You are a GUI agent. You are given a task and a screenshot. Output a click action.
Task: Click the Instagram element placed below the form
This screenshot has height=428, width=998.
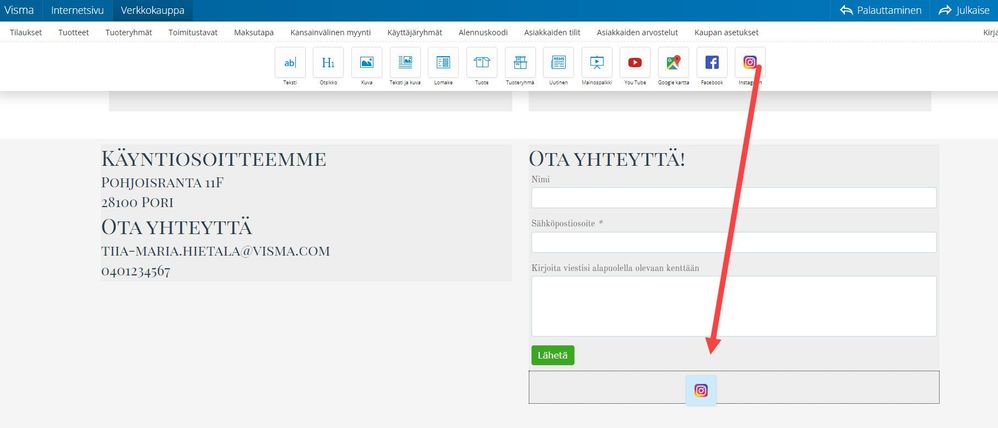point(701,390)
